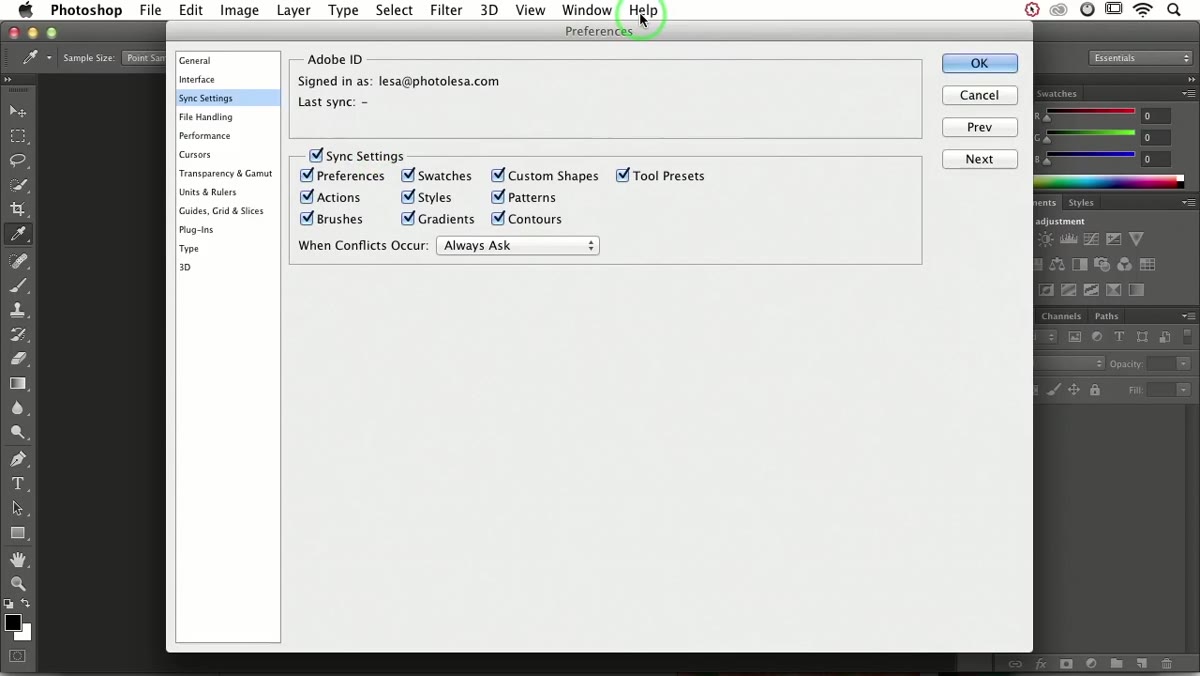The height and width of the screenshot is (676, 1200).
Task: Select Interface in preferences list
Action: (x=228, y=79)
